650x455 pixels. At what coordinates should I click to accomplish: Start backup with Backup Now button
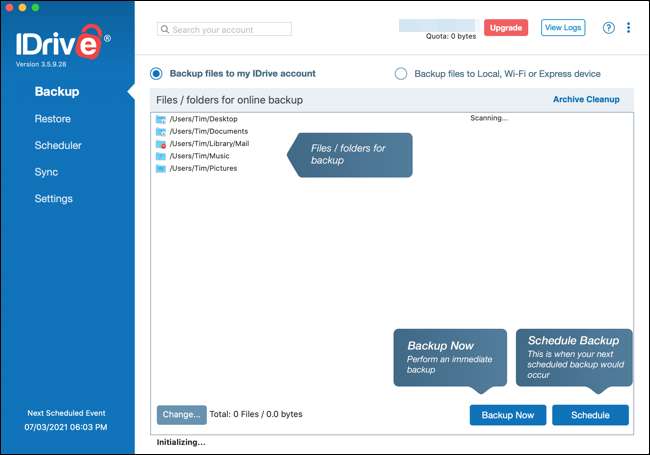pyautogui.click(x=508, y=415)
